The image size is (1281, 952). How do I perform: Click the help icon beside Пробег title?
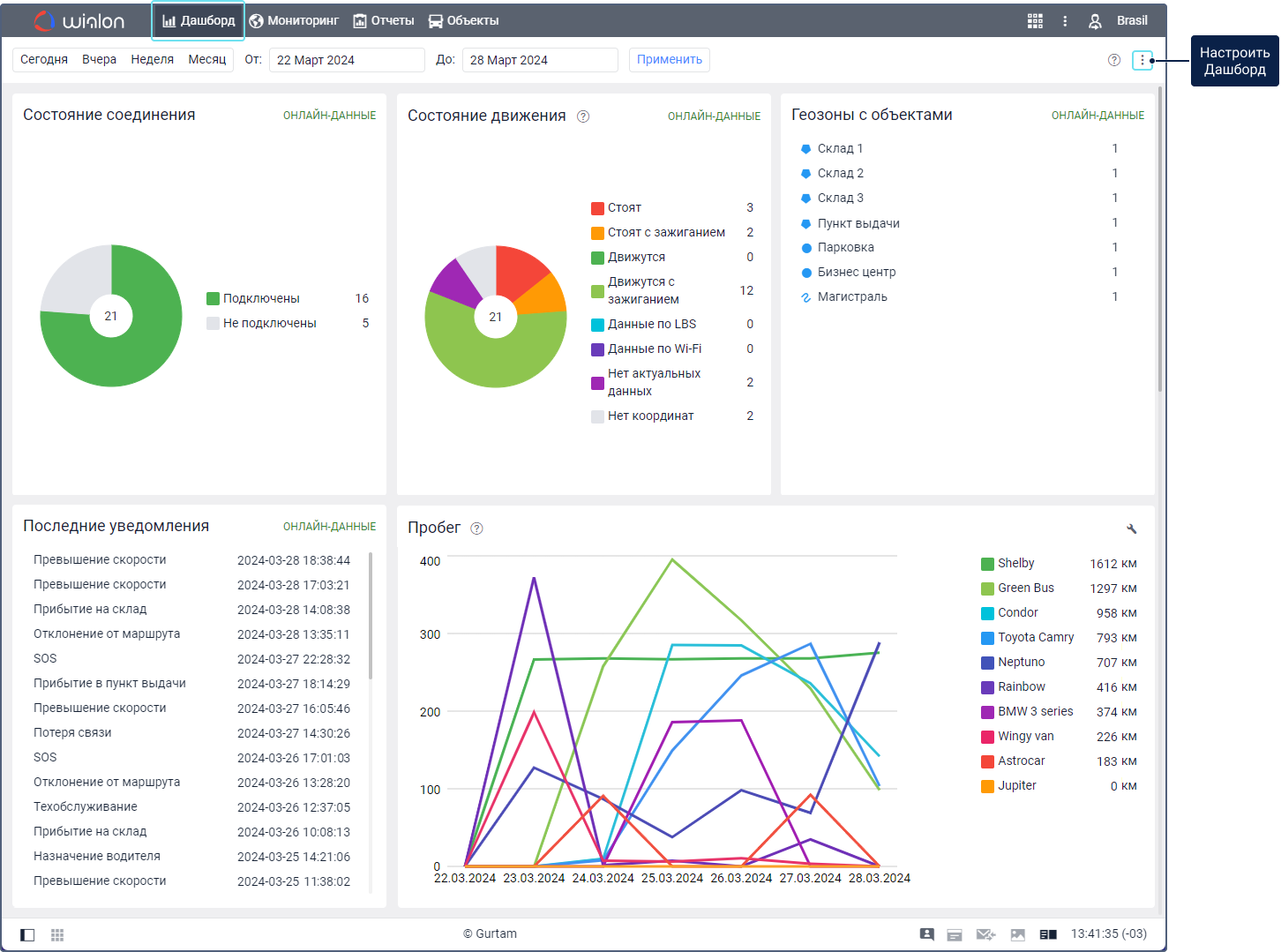click(476, 528)
